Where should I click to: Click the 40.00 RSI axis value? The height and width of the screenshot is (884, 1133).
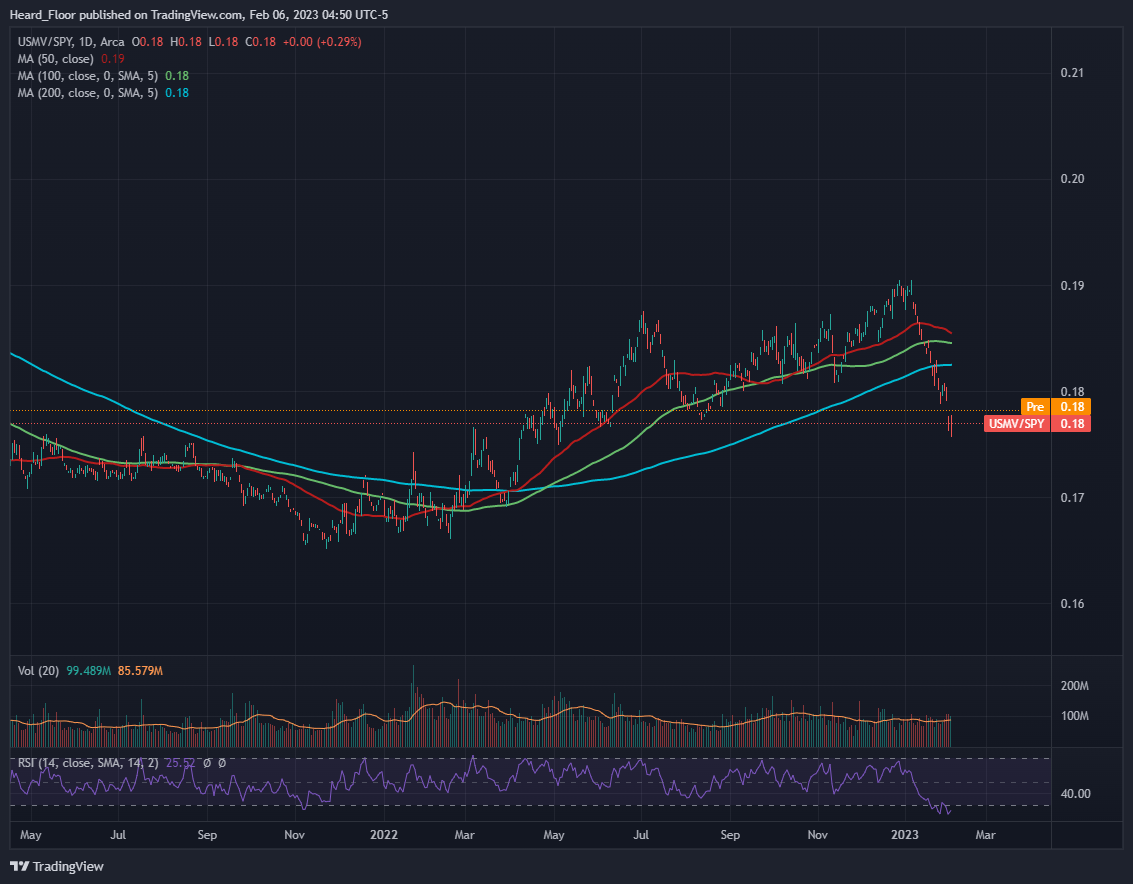tap(1075, 794)
